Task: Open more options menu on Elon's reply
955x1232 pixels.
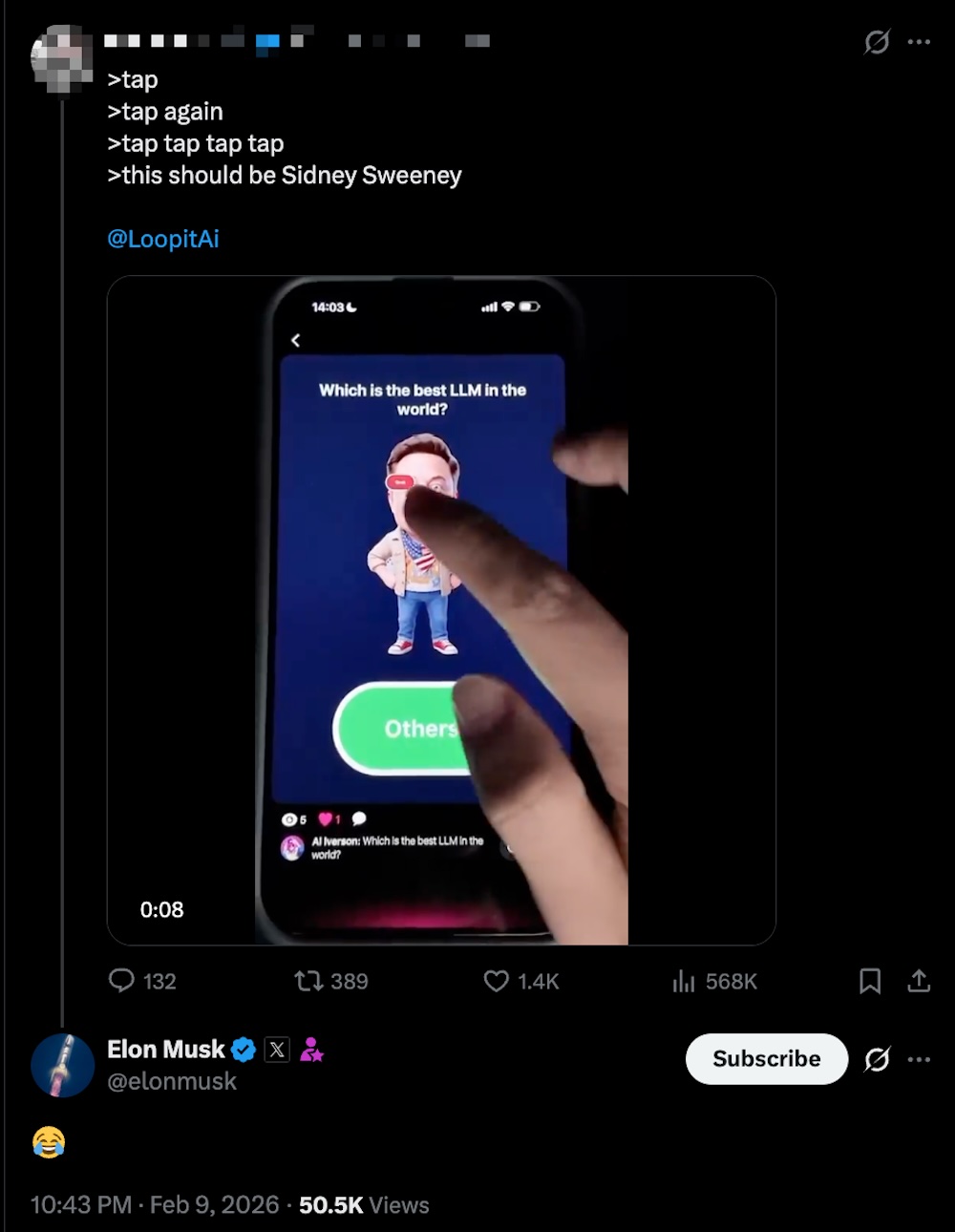Action: tap(919, 1059)
